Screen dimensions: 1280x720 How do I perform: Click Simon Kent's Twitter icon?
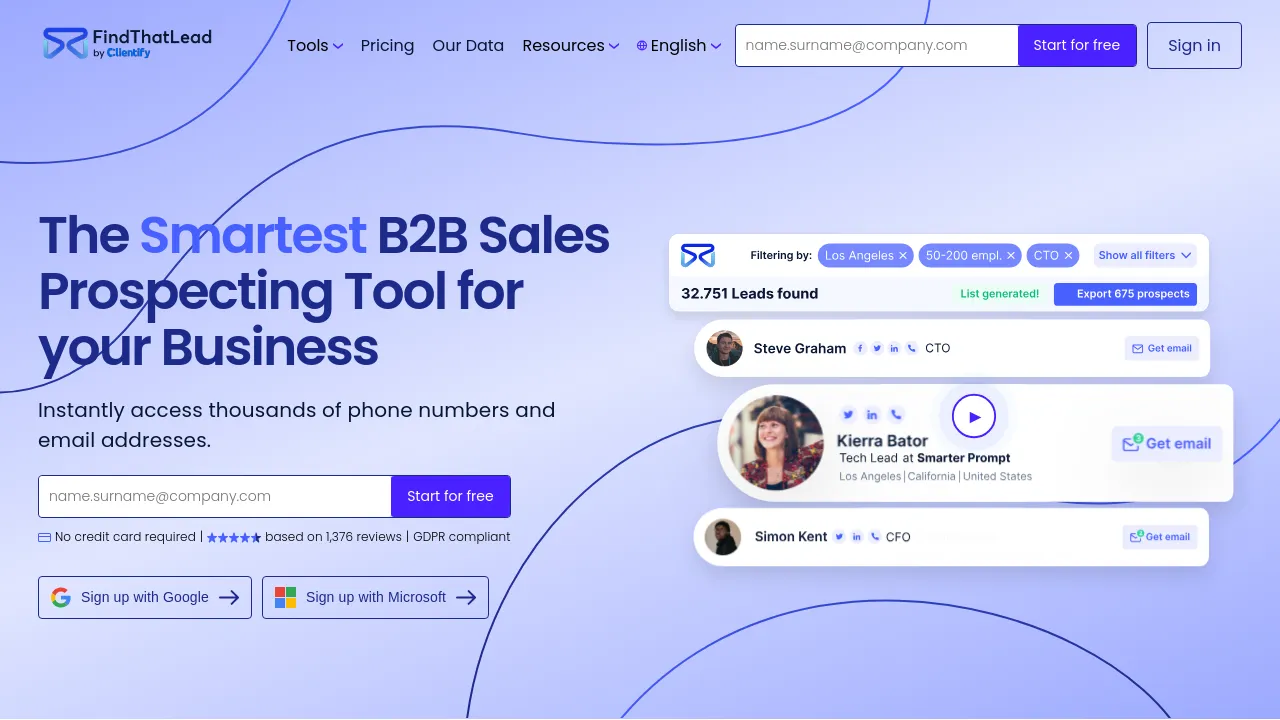click(839, 537)
